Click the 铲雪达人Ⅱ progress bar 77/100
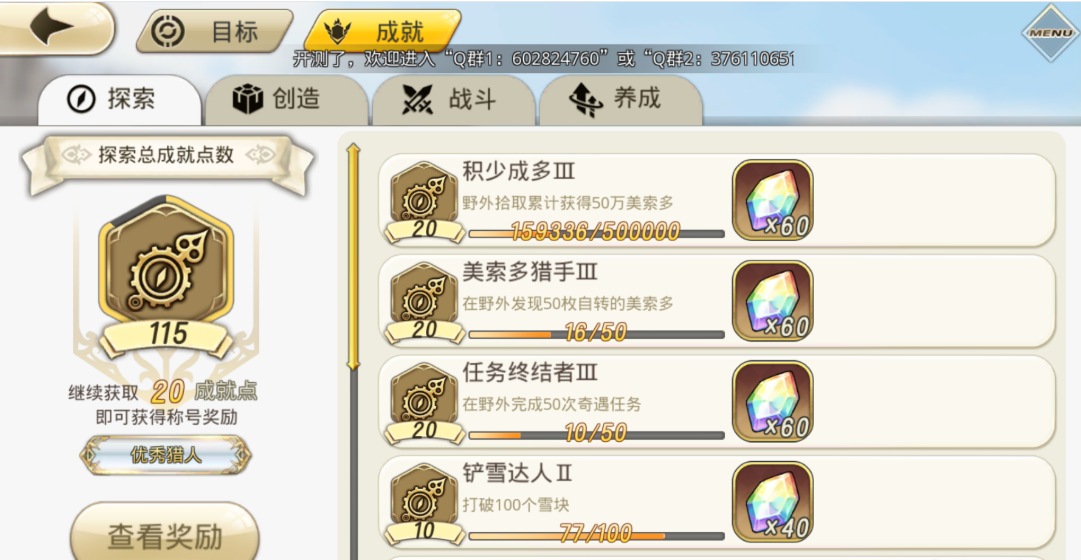The height and width of the screenshot is (560, 1081). coord(596,534)
